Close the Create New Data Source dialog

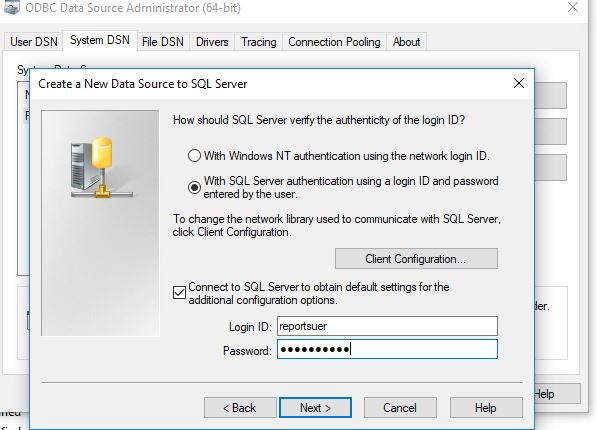coord(519,83)
